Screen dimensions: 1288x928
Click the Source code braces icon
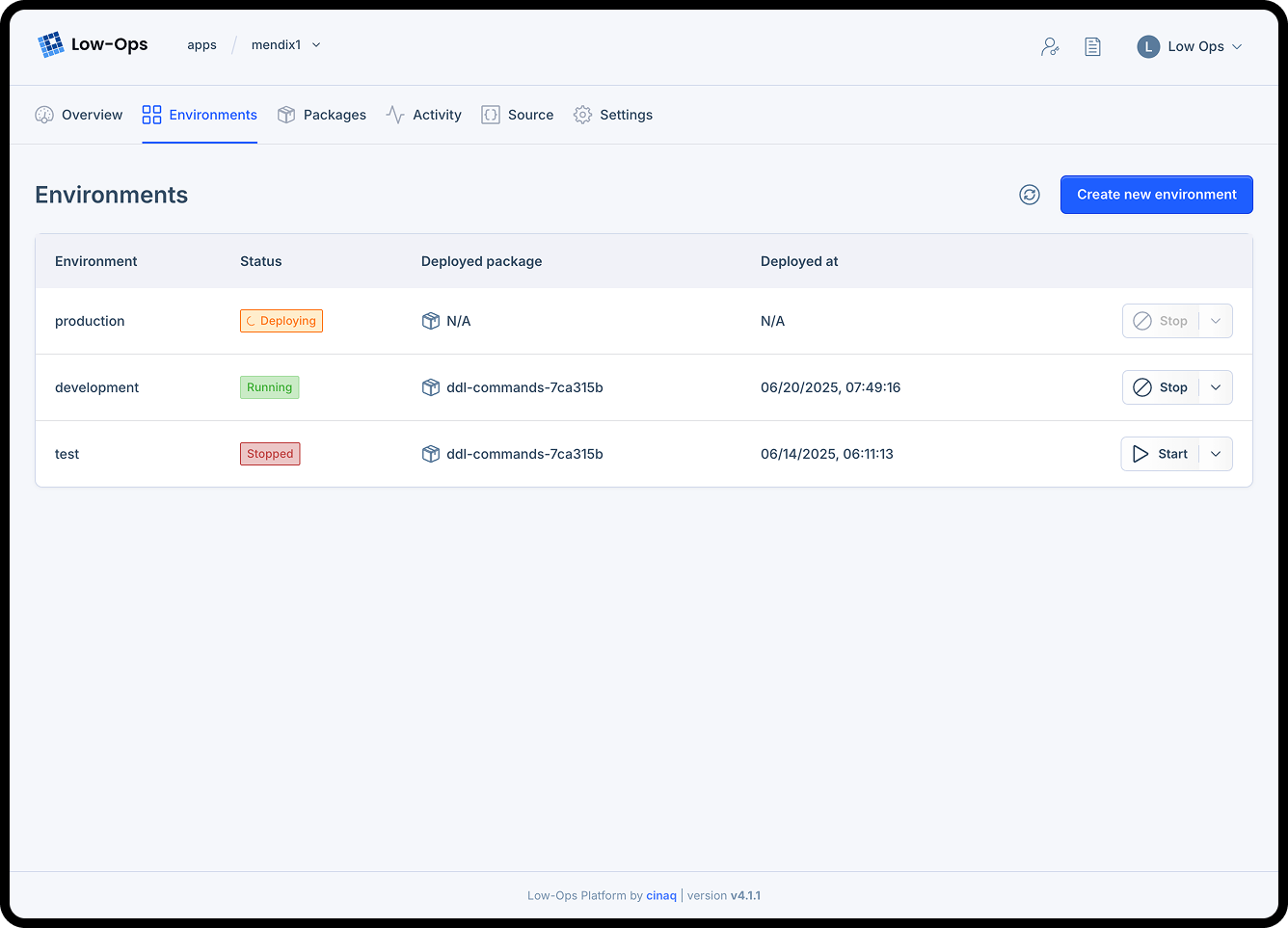tap(490, 114)
